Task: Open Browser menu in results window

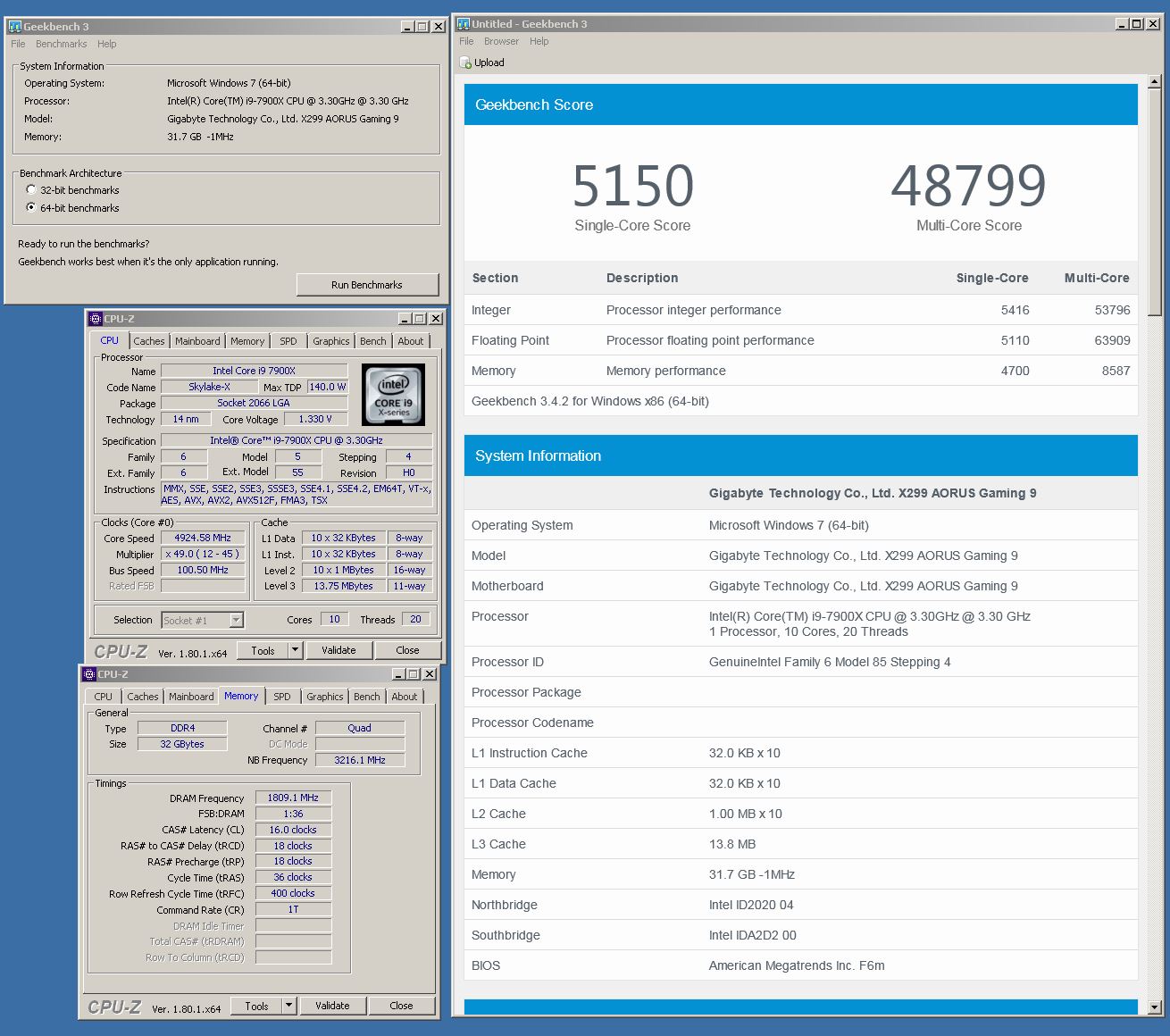Action: coord(501,41)
